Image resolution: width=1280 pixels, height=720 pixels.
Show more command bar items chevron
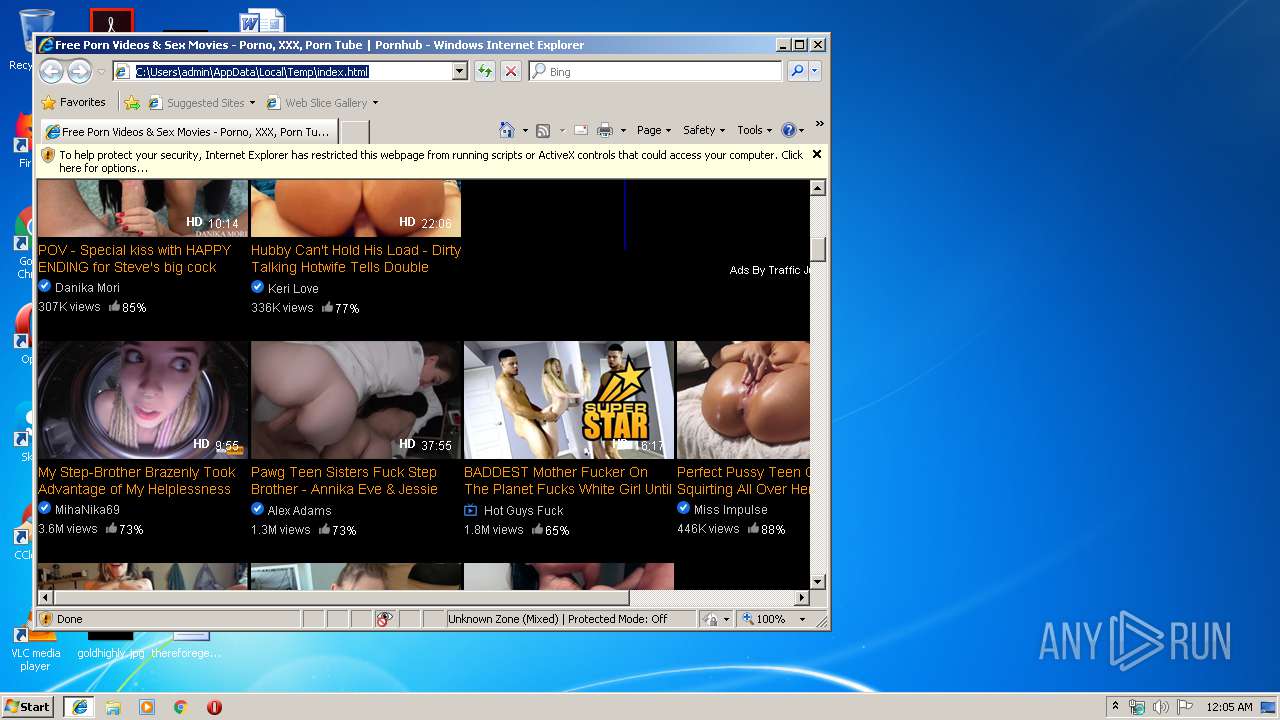[x=820, y=125]
